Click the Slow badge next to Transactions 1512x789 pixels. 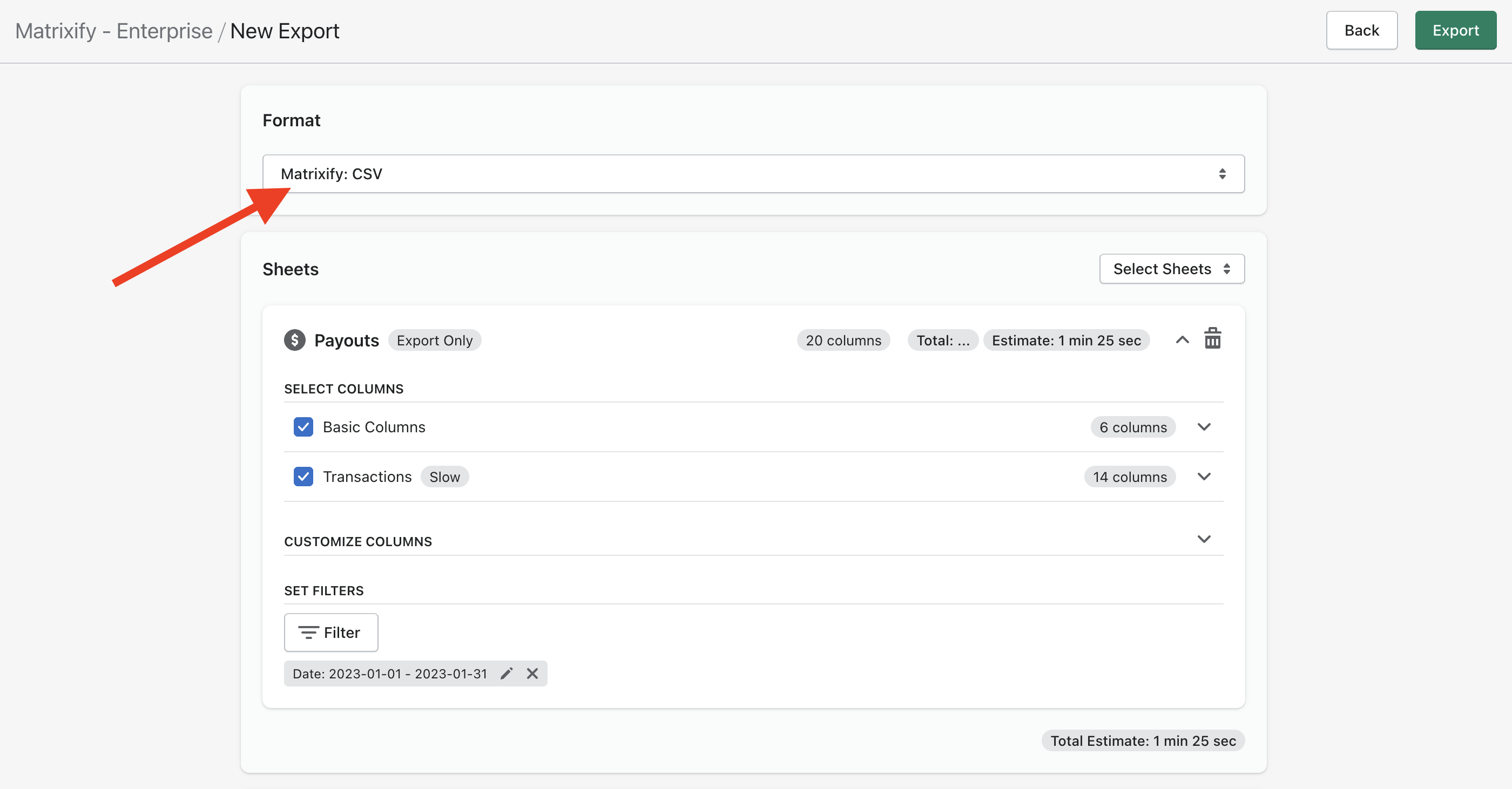(x=444, y=477)
